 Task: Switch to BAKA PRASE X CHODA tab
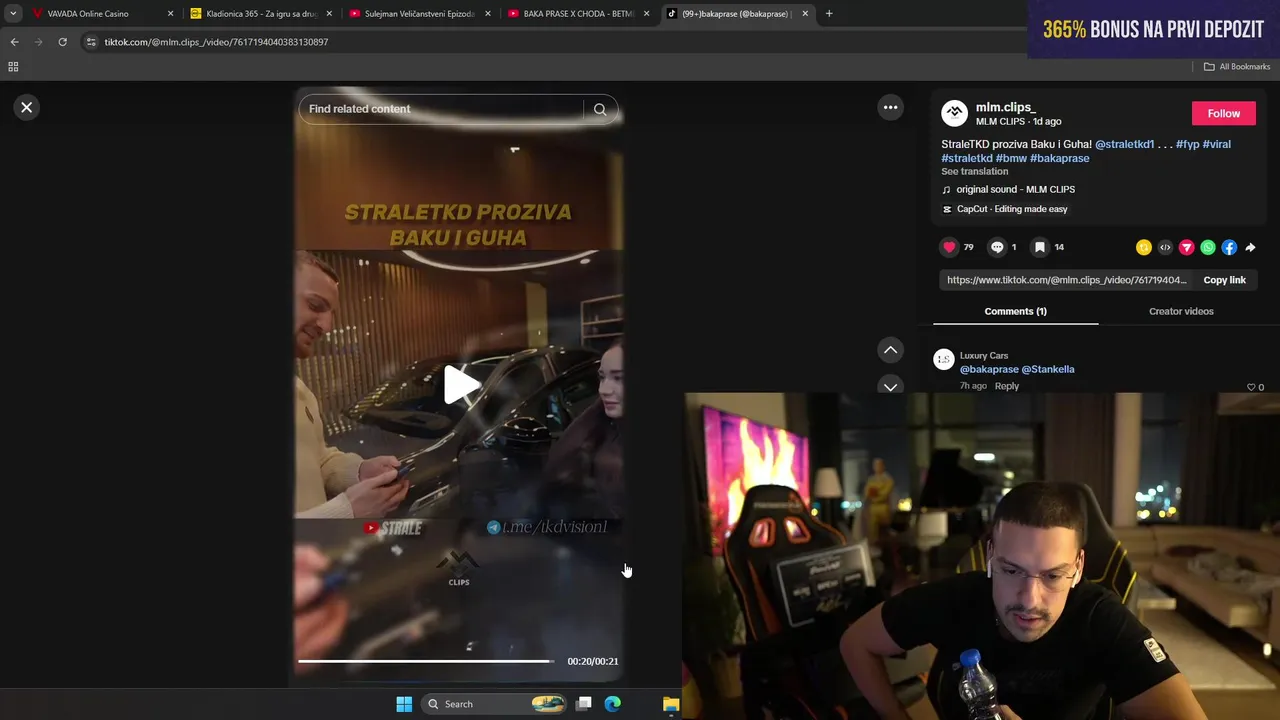[x=578, y=14]
